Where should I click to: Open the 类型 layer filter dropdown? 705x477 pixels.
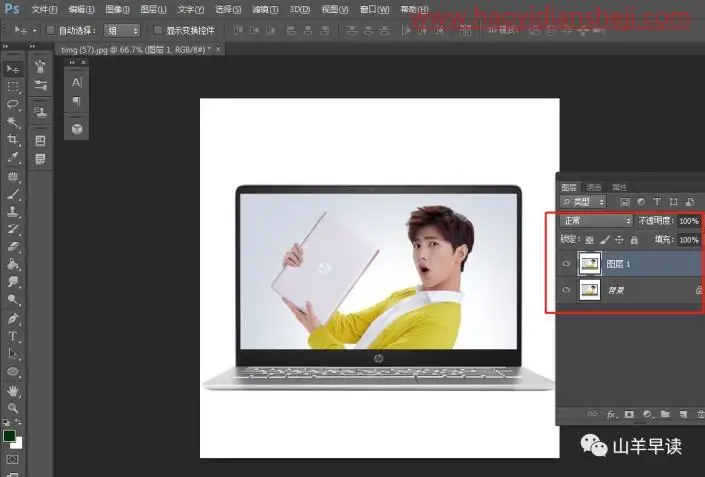(x=583, y=202)
